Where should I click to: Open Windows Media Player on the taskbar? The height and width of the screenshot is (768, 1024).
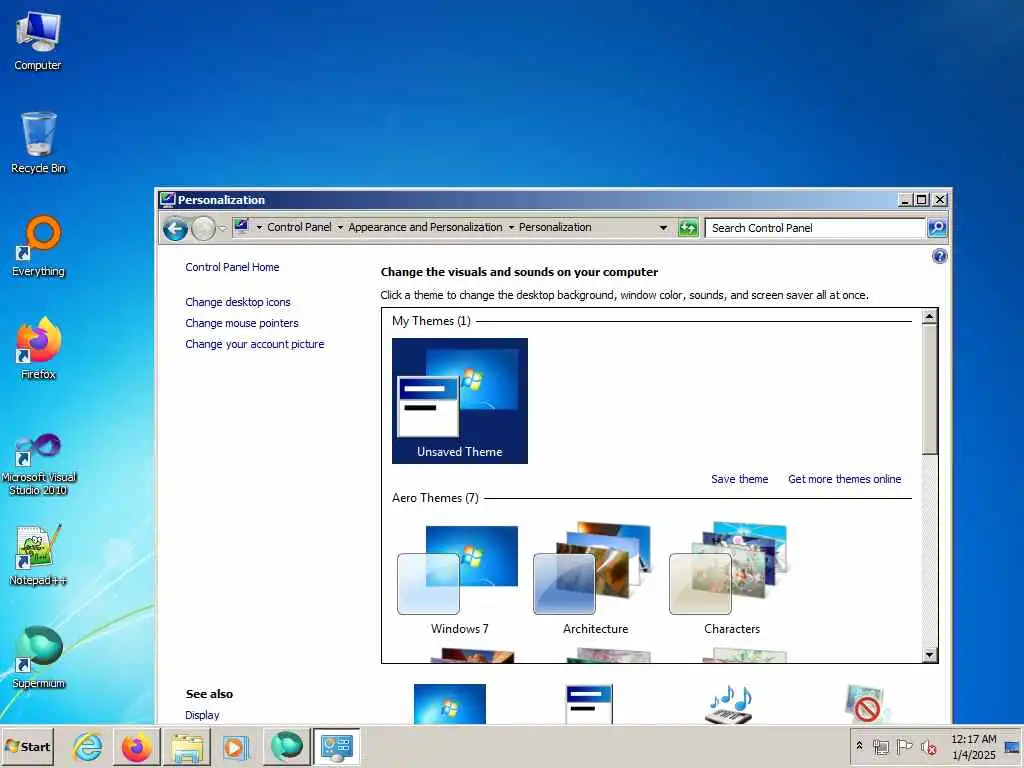[236, 746]
